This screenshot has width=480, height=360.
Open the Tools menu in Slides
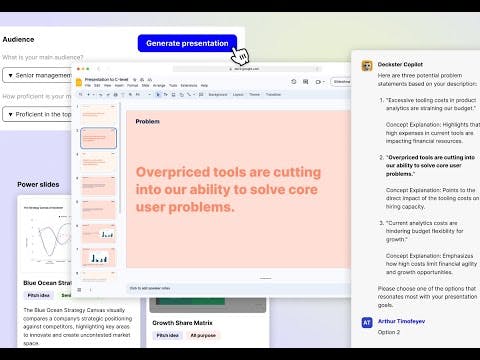(173, 86)
